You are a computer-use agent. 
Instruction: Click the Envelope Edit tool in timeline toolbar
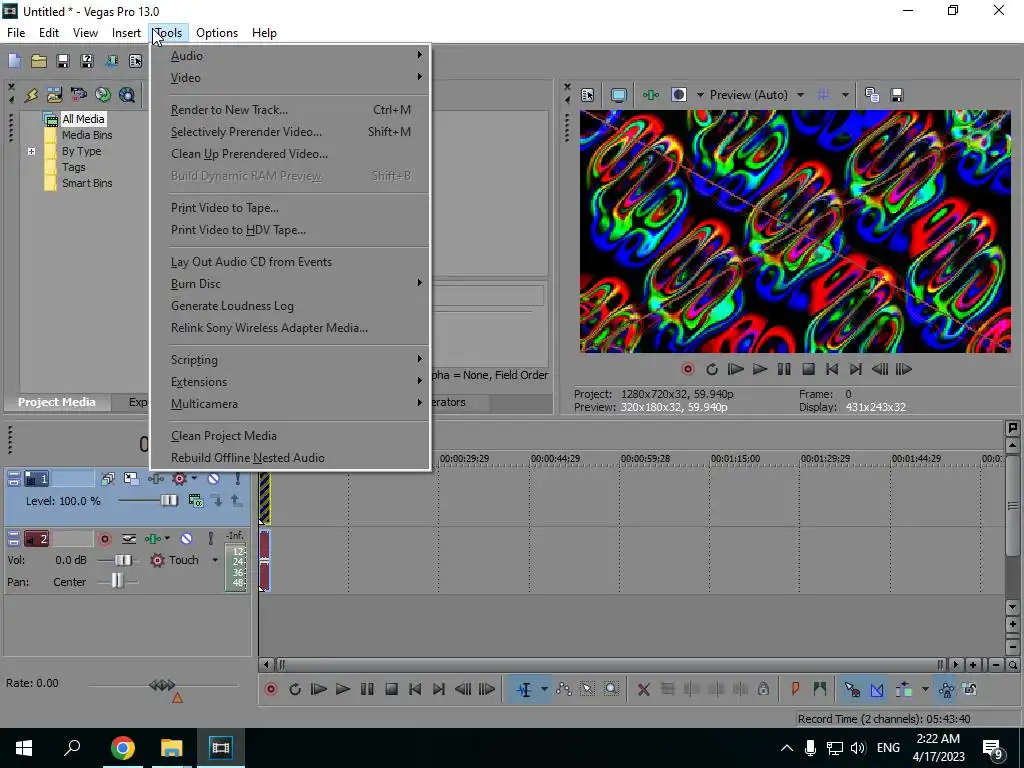click(563, 689)
